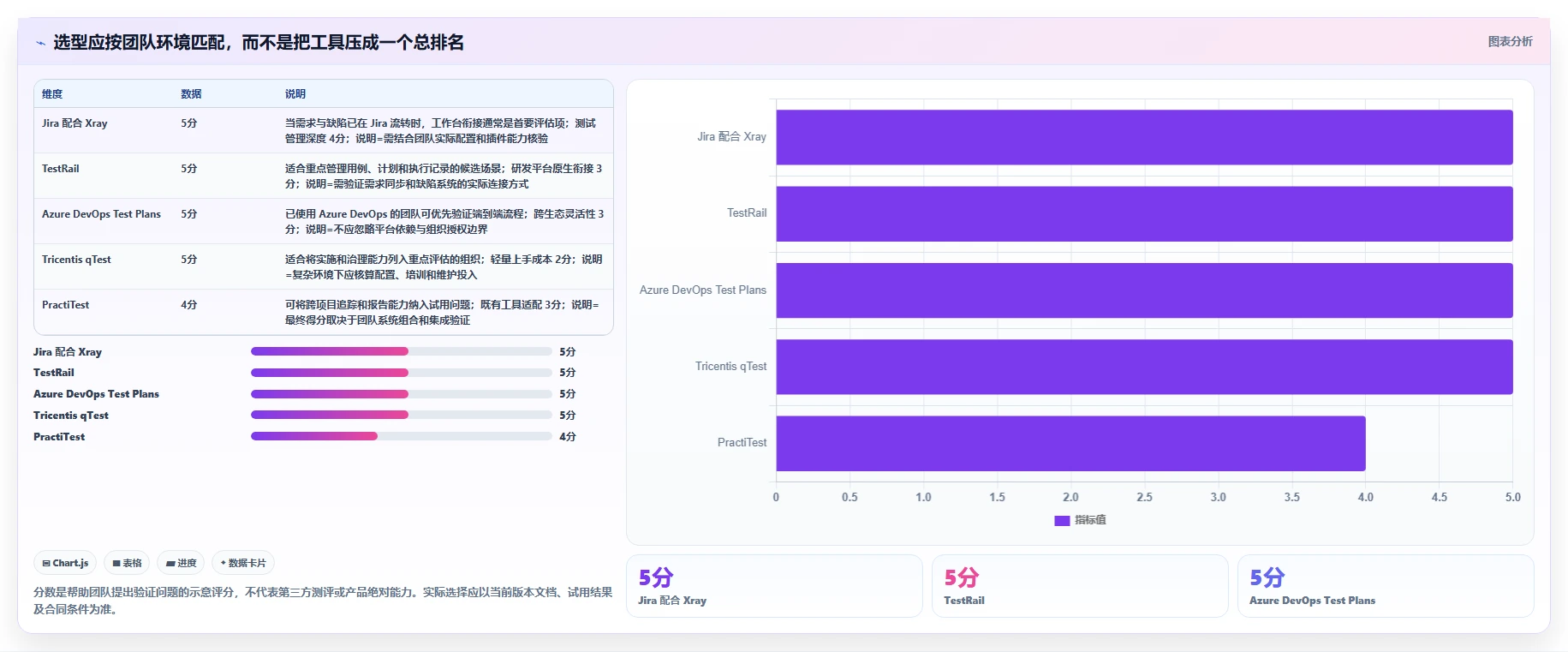Click the TestRail chart bar
Image resolution: width=1568 pixels, height=652 pixels.
coord(1144,213)
